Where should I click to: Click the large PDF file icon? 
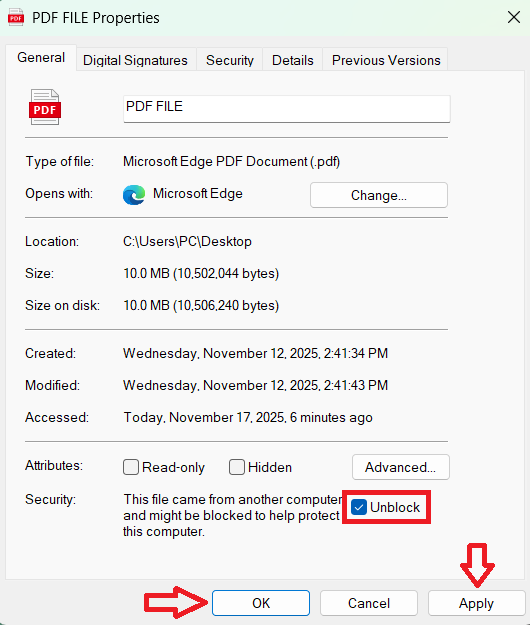point(45,107)
